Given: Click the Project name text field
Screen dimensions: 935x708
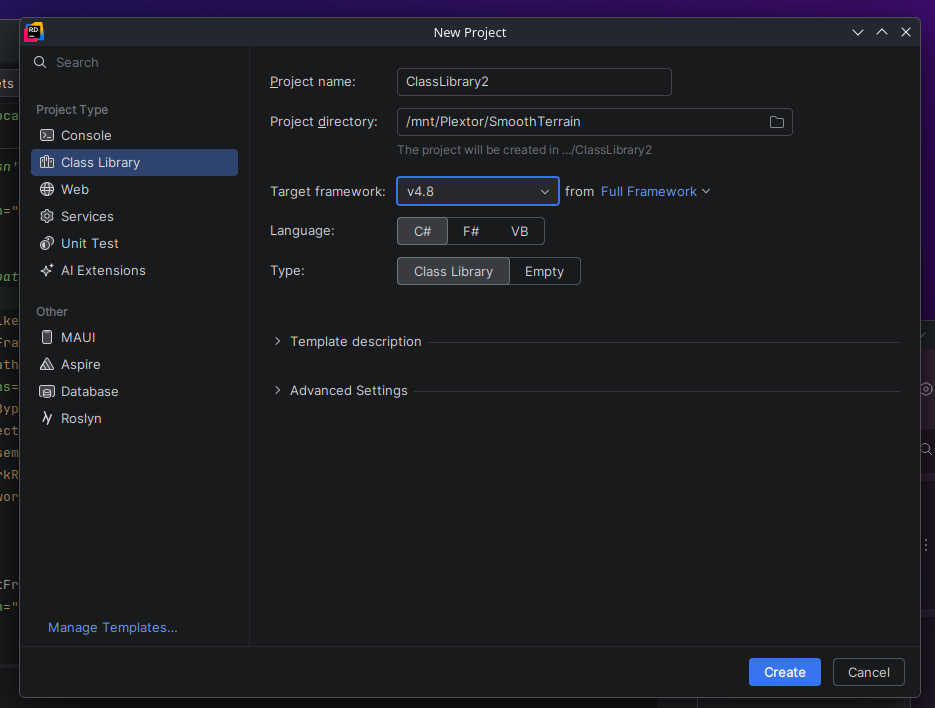Looking at the screenshot, I should tap(533, 82).
